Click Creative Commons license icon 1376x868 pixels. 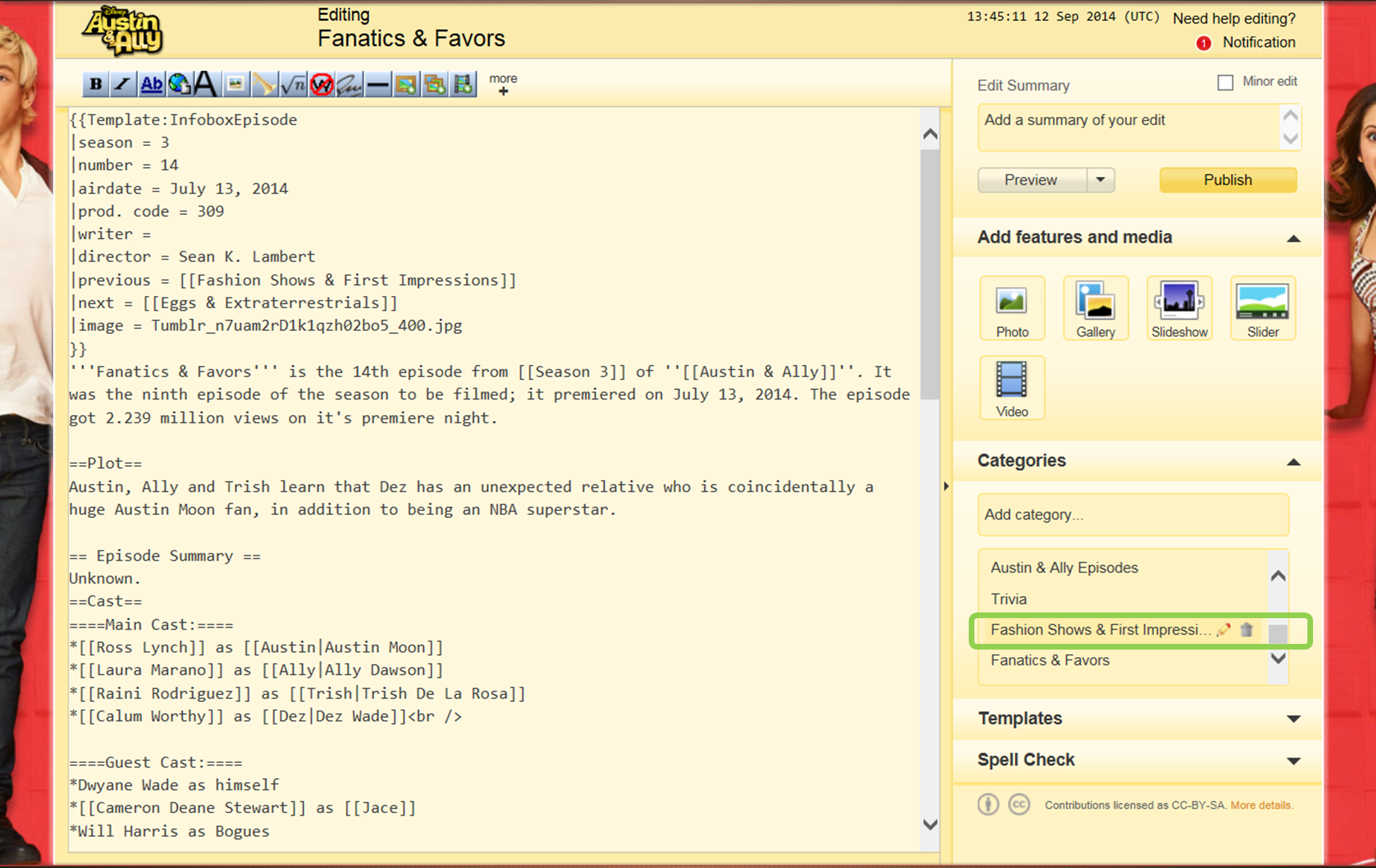tap(1019, 804)
